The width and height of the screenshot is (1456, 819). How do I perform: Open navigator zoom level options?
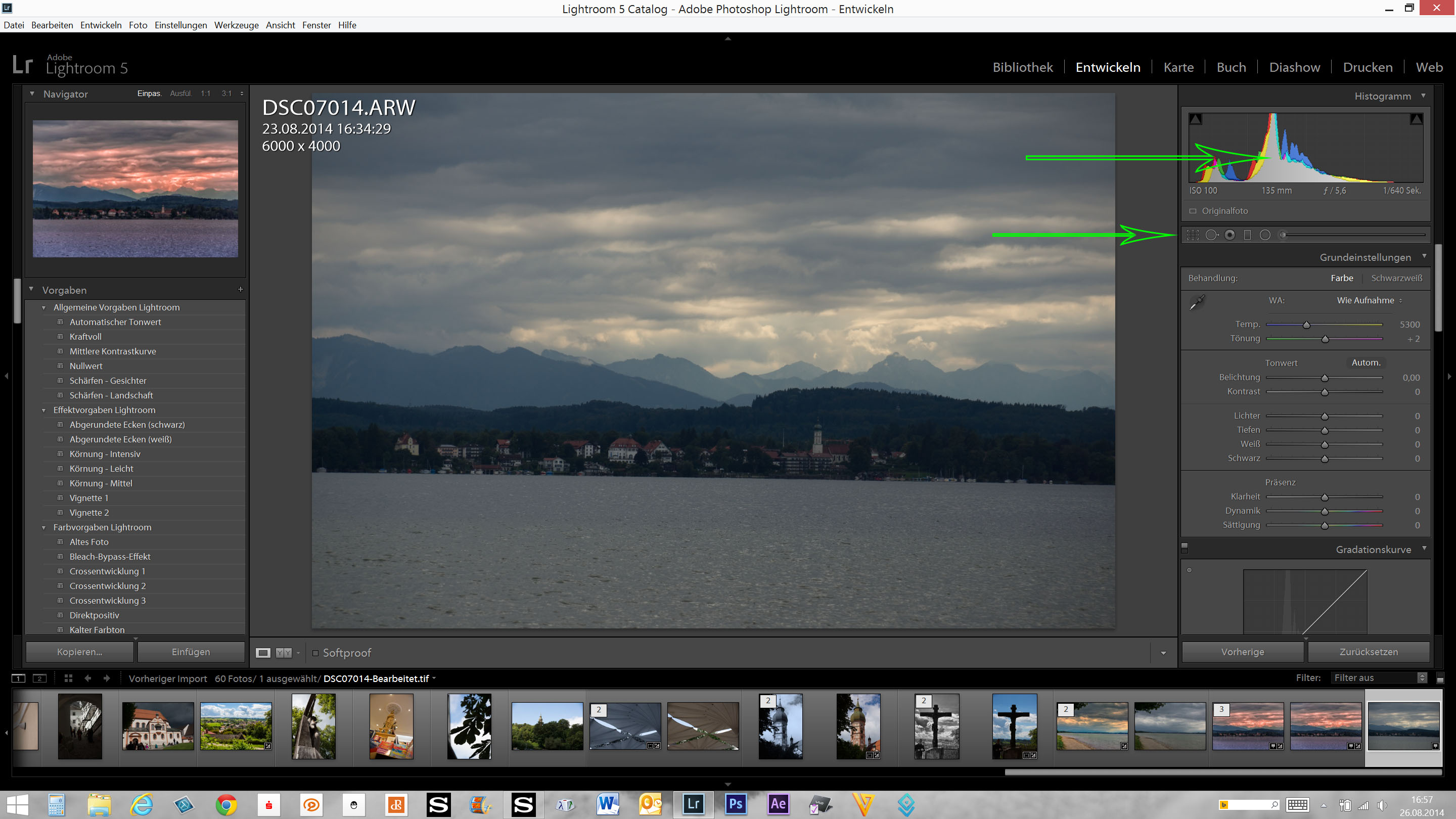[242, 94]
